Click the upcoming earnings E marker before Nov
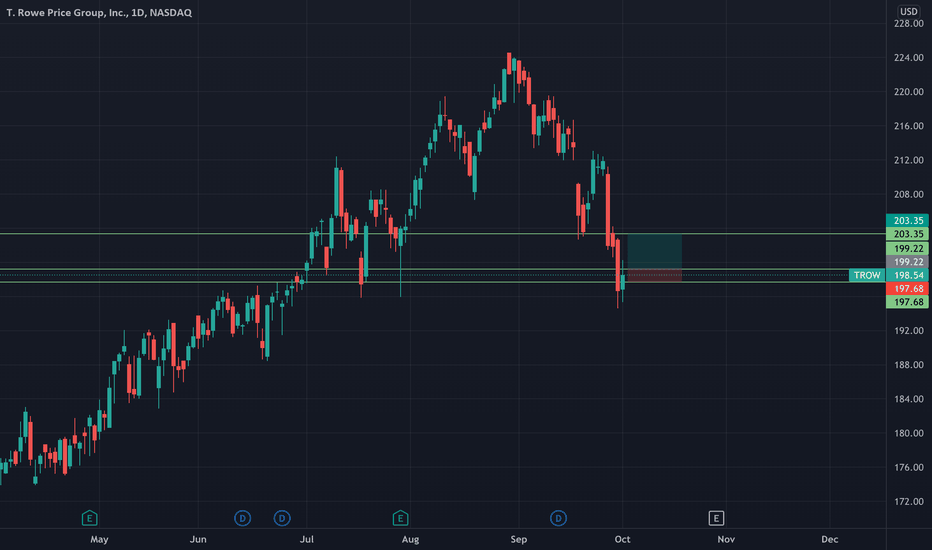The height and width of the screenshot is (550, 932). (716, 518)
